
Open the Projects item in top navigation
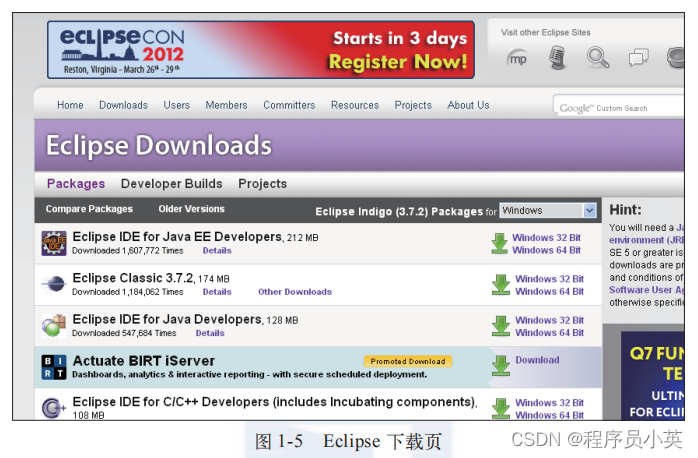click(x=413, y=105)
